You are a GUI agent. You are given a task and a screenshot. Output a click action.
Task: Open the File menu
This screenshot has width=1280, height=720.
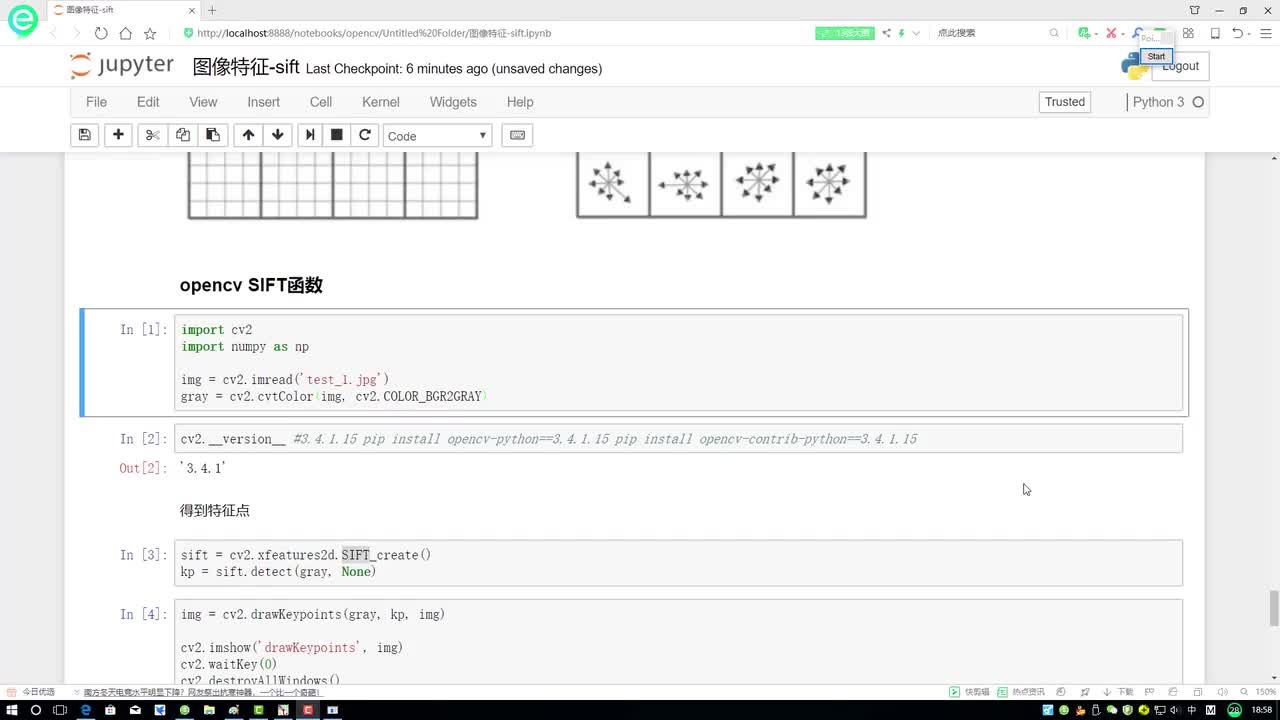point(96,102)
